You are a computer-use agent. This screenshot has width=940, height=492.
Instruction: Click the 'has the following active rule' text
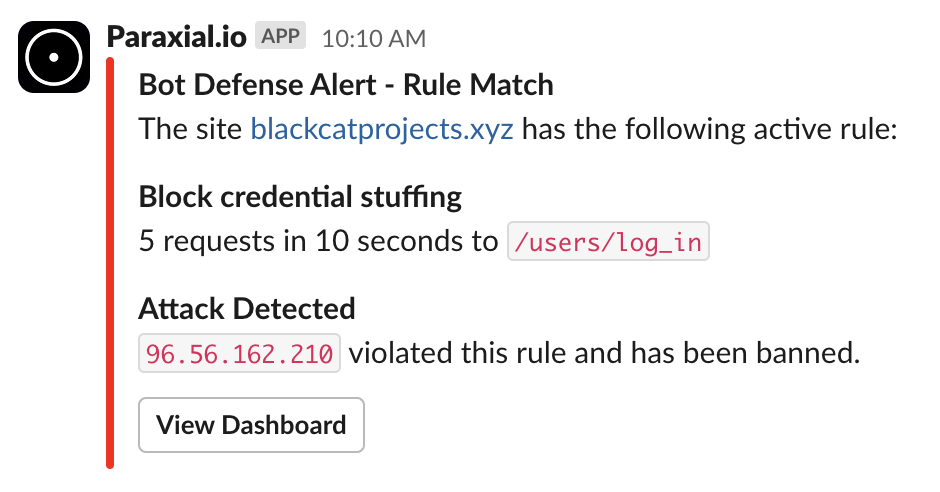[709, 129]
